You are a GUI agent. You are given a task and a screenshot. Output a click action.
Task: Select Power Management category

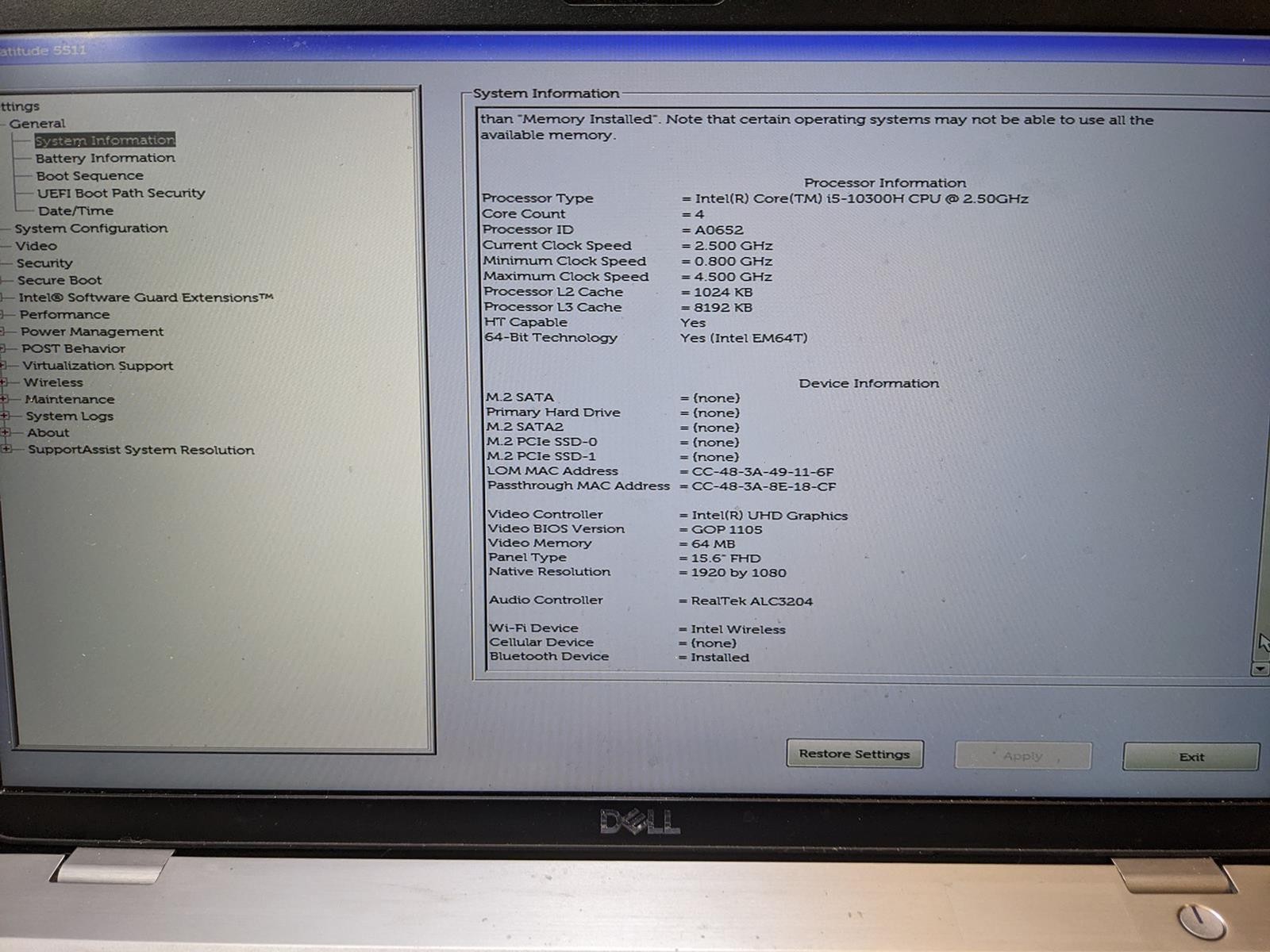tap(92, 332)
